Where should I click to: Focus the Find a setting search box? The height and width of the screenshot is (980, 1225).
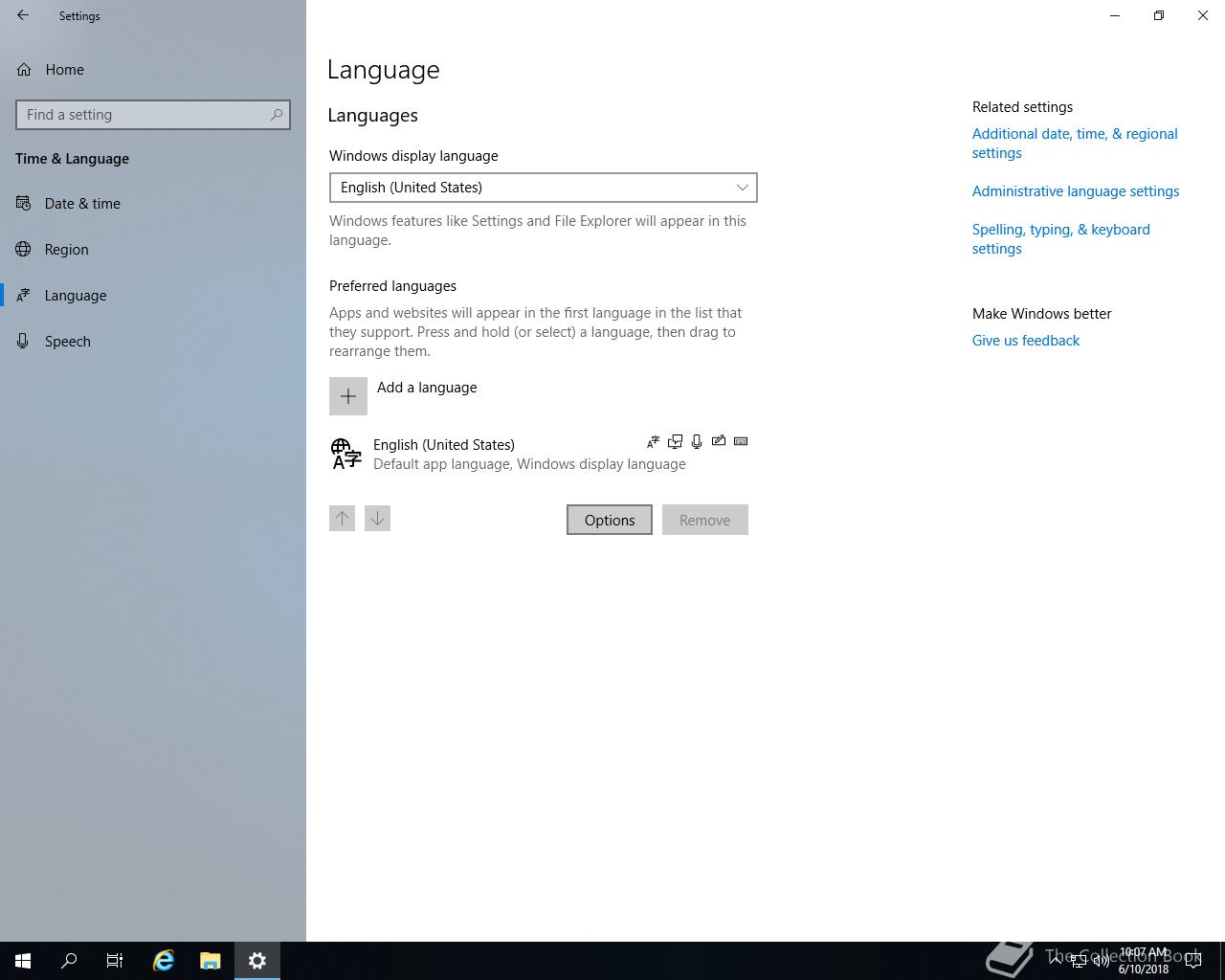(x=153, y=115)
